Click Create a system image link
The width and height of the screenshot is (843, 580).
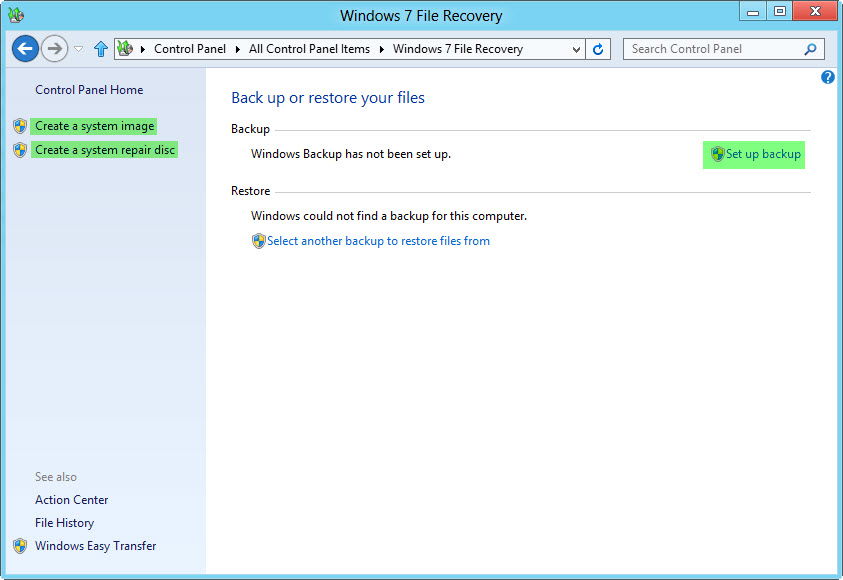[x=95, y=126]
